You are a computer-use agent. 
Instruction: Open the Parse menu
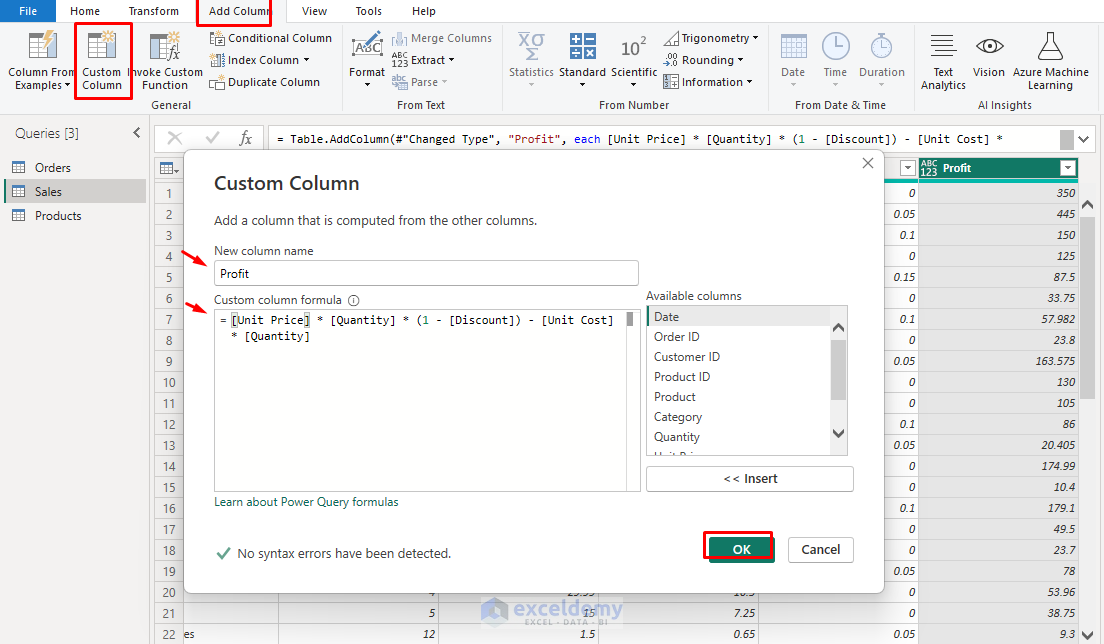point(420,82)
